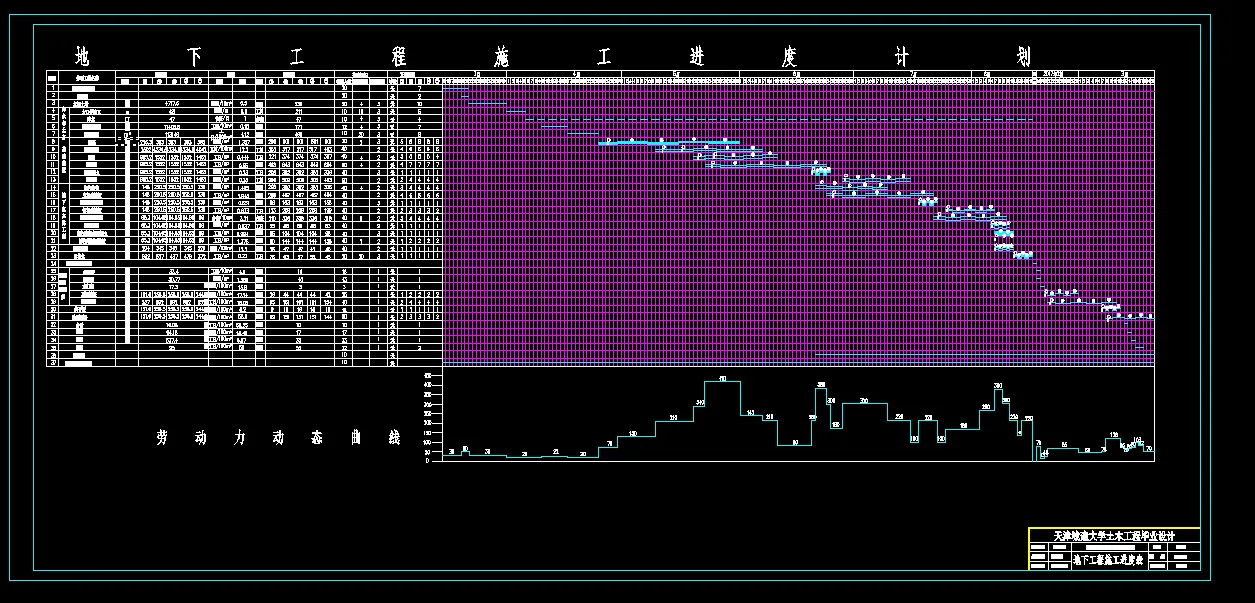
Task: Click the title character '下'
Action: (194, 56)
